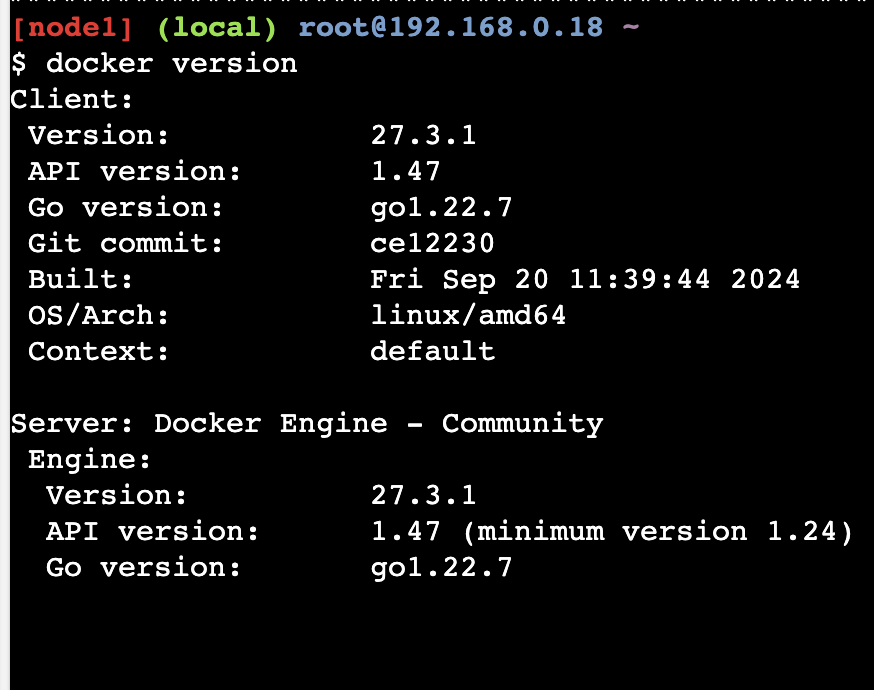The width and height of the screenshot is (874, 690).
Task: Click the 'Engine:' subheading
Action: pos(90,460)
